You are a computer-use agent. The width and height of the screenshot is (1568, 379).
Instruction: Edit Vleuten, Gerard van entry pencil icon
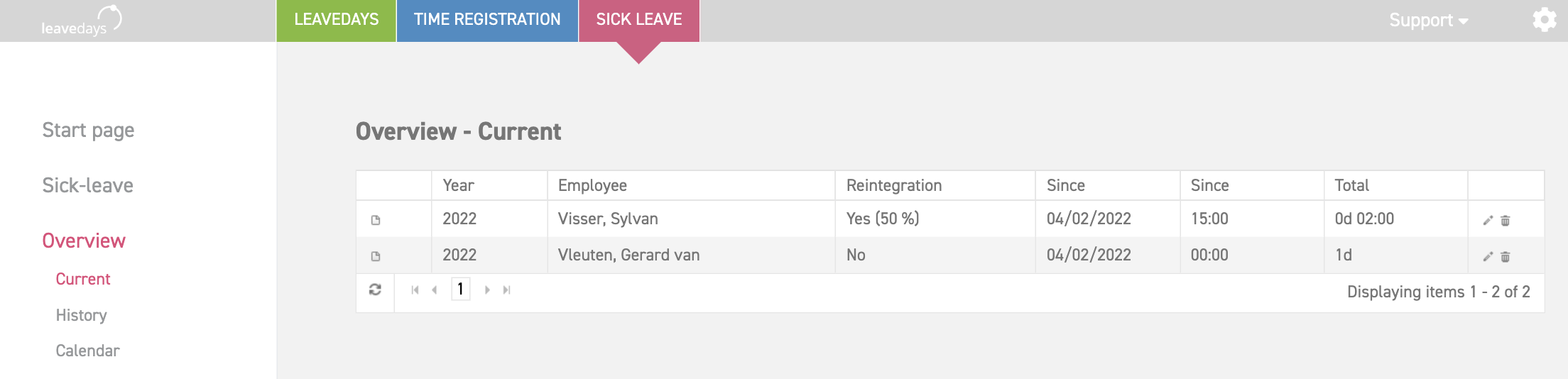(1488, 256)
